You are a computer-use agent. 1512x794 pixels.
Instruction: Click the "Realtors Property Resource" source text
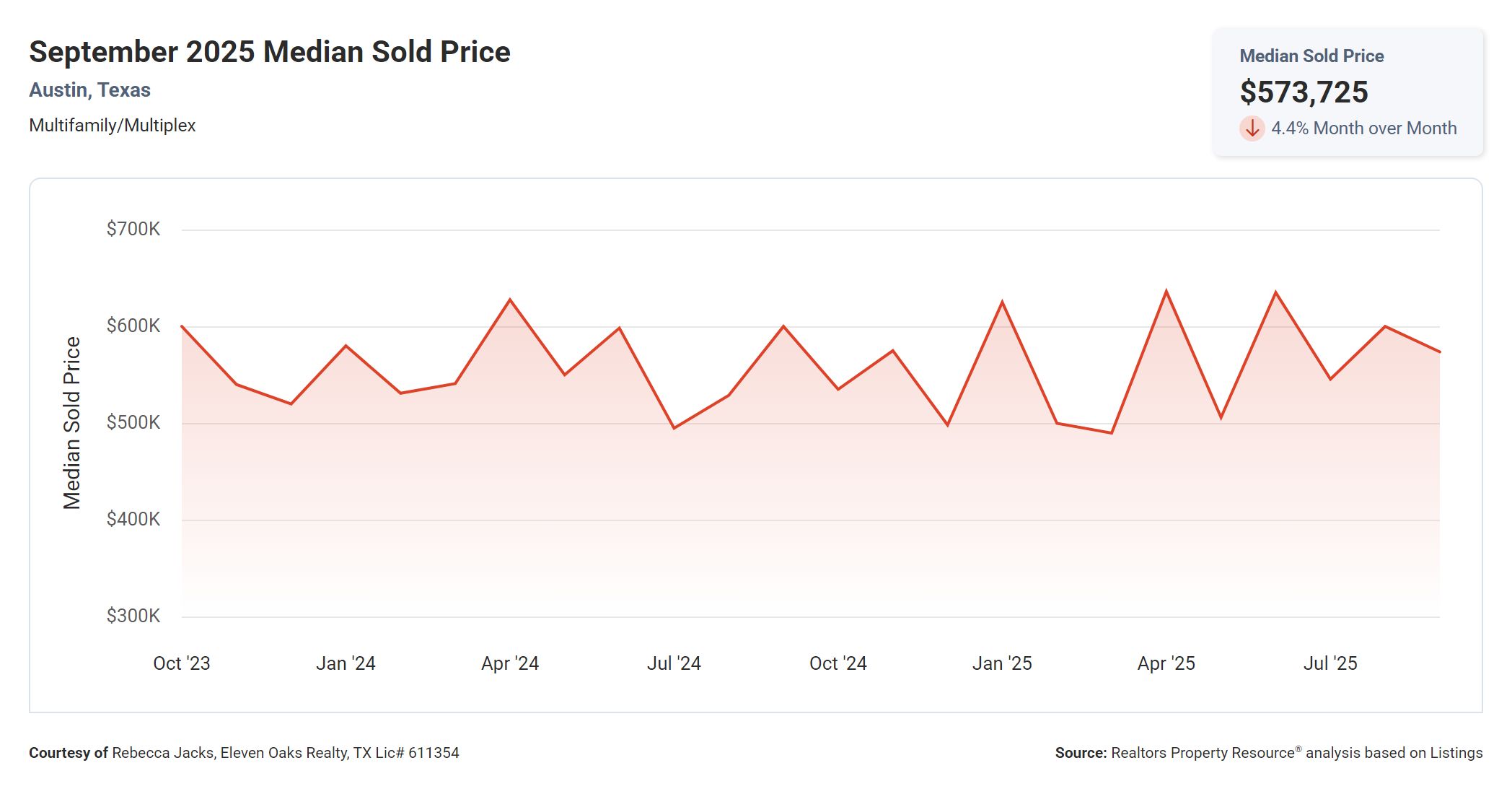pyautogui.click(x=1203, y=753)
